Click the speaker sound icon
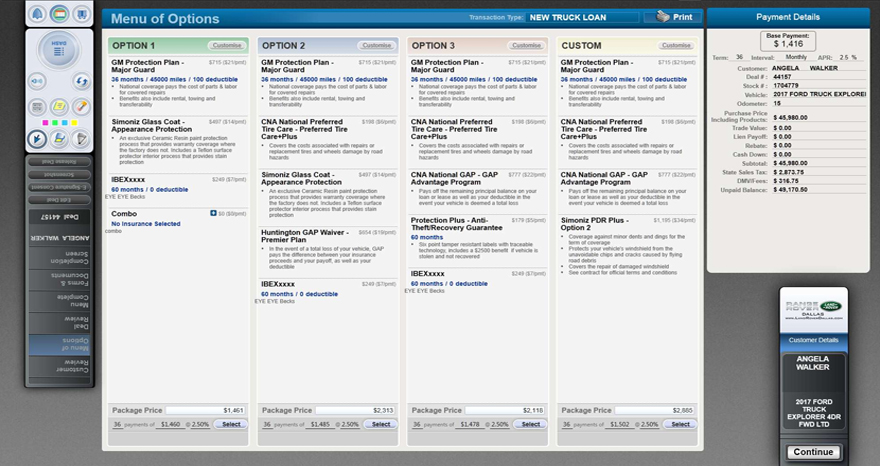 [x=37, y=81]
